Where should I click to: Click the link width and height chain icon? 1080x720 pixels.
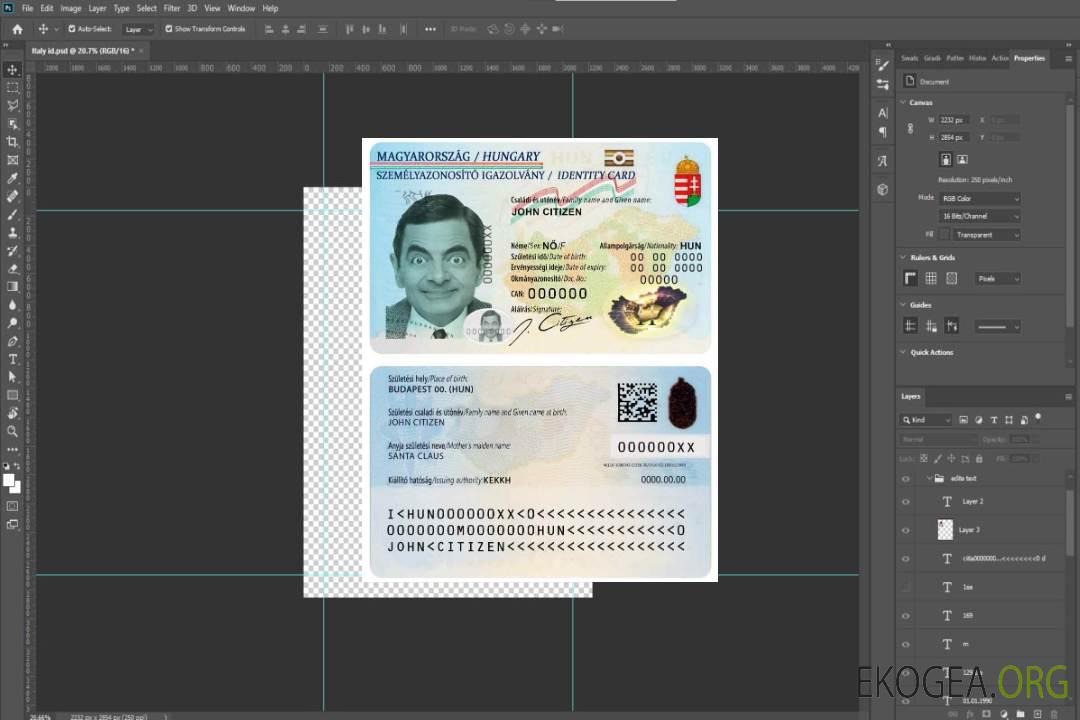[911, 129]
